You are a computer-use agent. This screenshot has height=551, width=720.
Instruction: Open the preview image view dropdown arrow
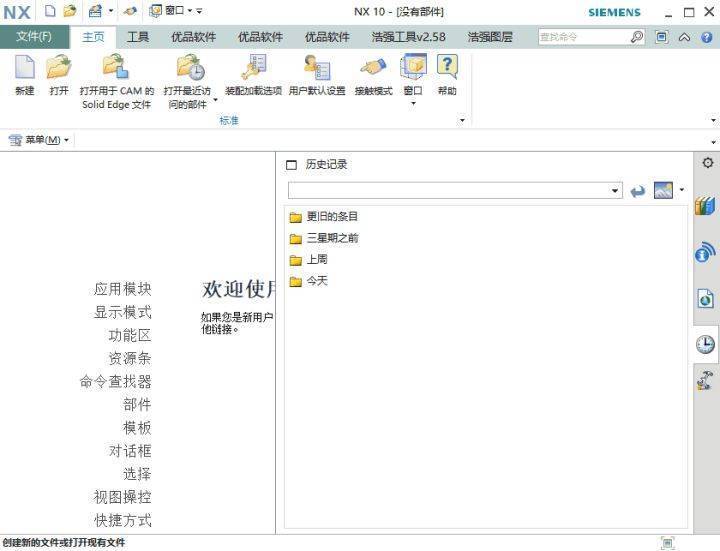pos(682,190)
